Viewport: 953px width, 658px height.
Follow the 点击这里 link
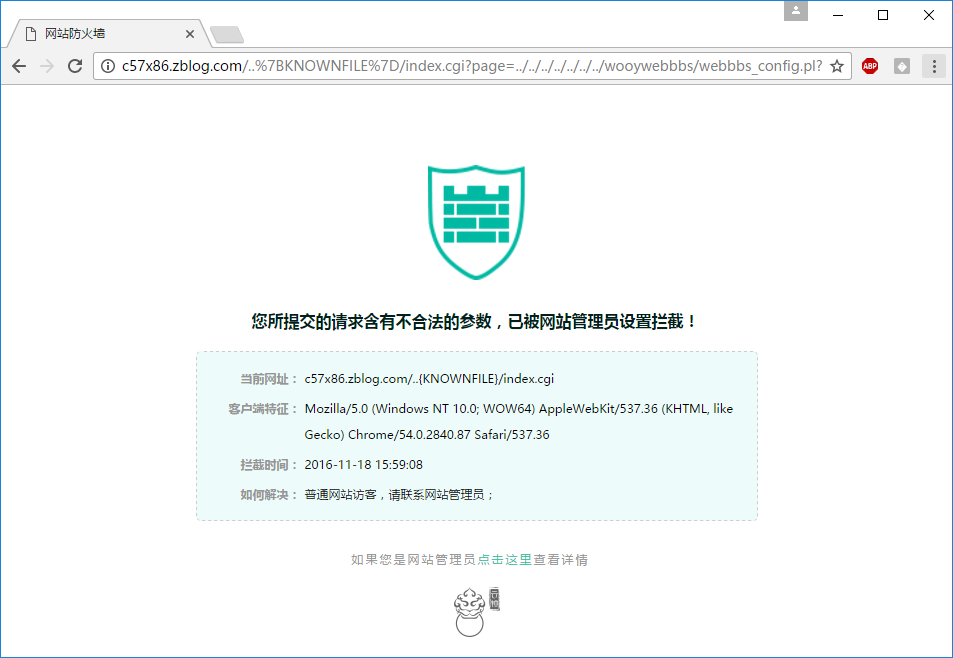click(x=505, y=560)
